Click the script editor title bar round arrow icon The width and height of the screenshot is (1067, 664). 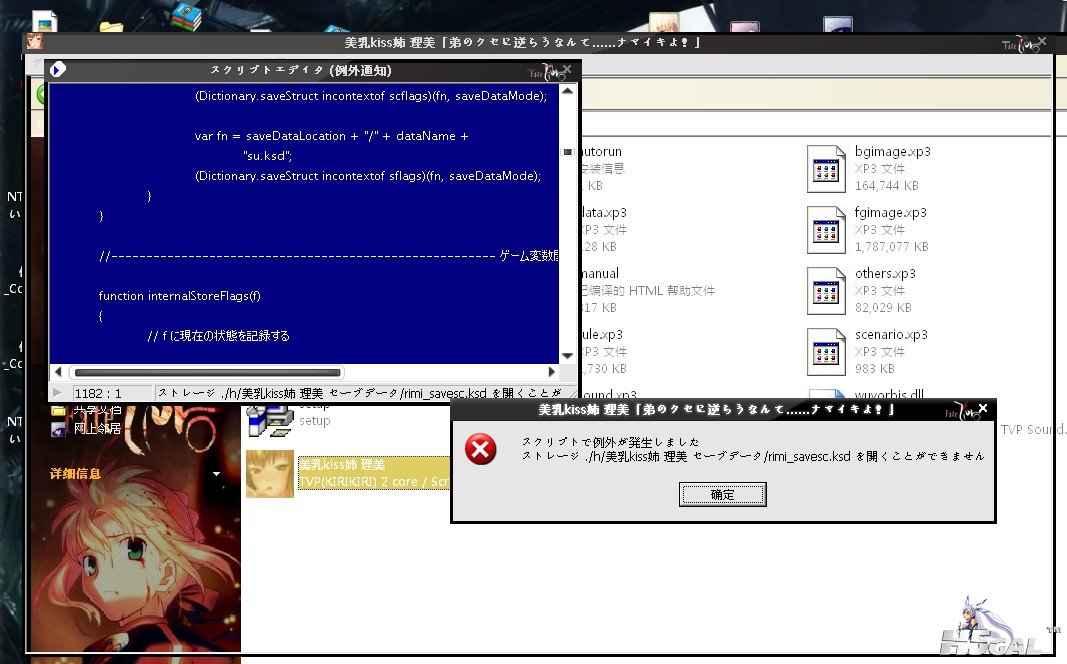pyautogui.click(x=58, y=70)
